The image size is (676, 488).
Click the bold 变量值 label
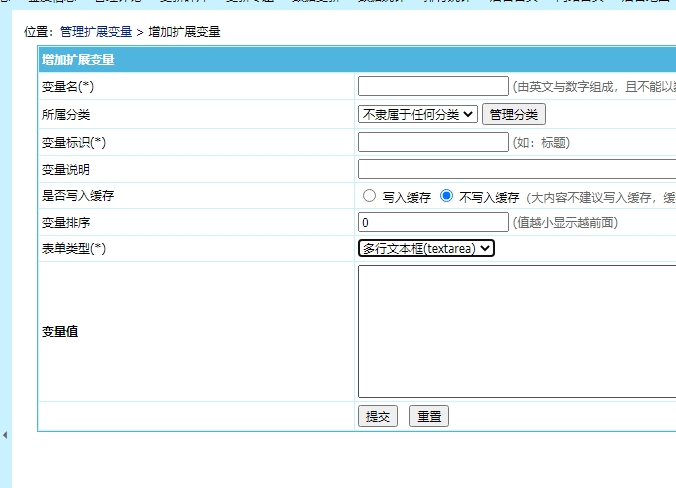coord(60,332)
